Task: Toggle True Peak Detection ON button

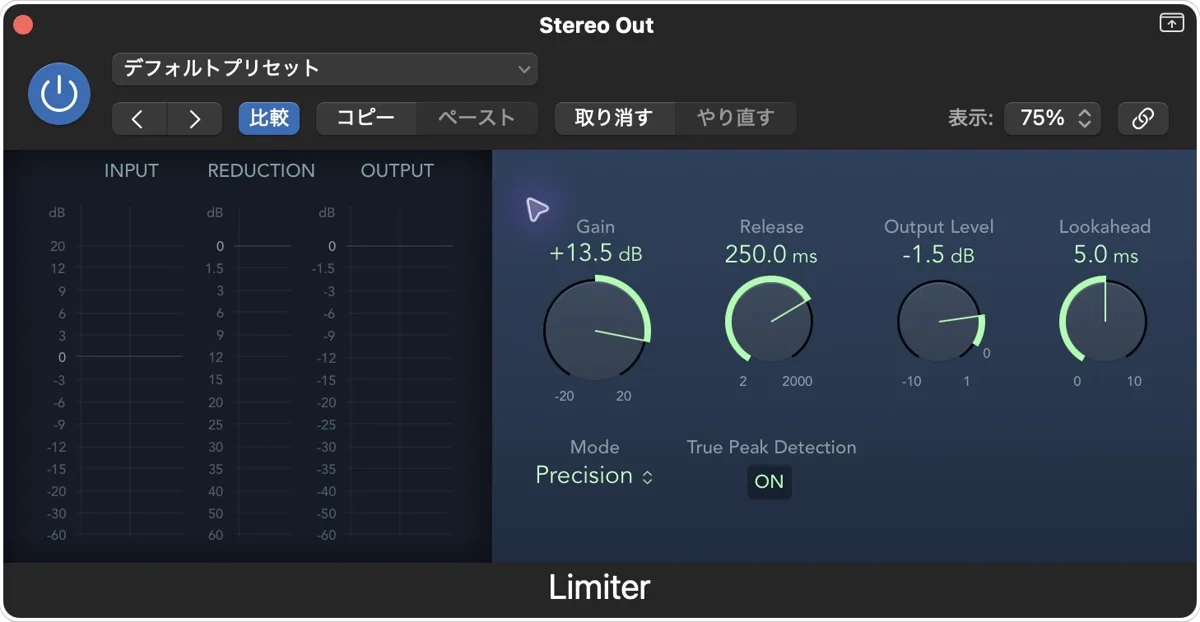Action: [x=769, y=482]
